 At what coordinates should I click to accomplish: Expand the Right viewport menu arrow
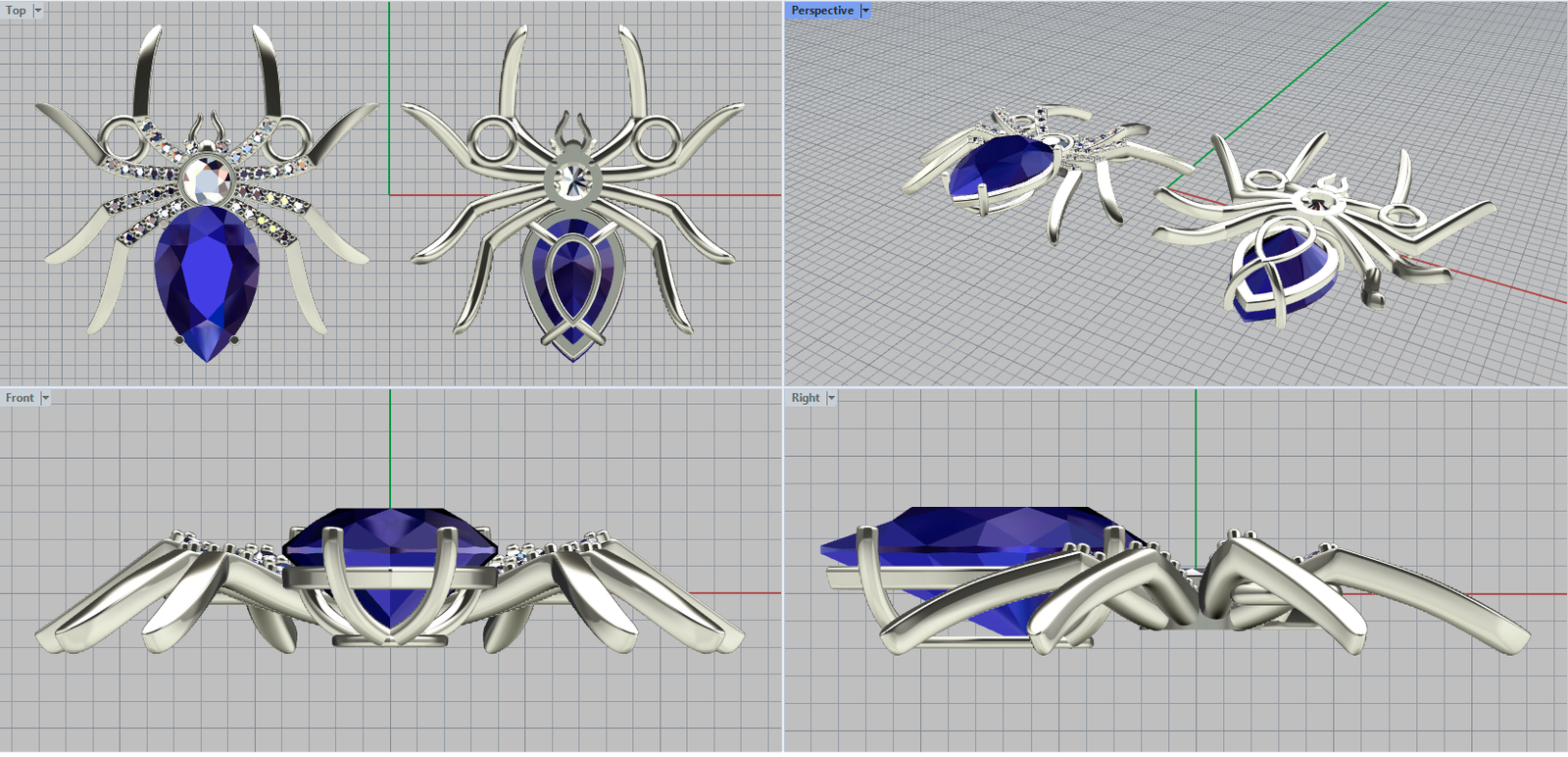[x=831, y=398]
